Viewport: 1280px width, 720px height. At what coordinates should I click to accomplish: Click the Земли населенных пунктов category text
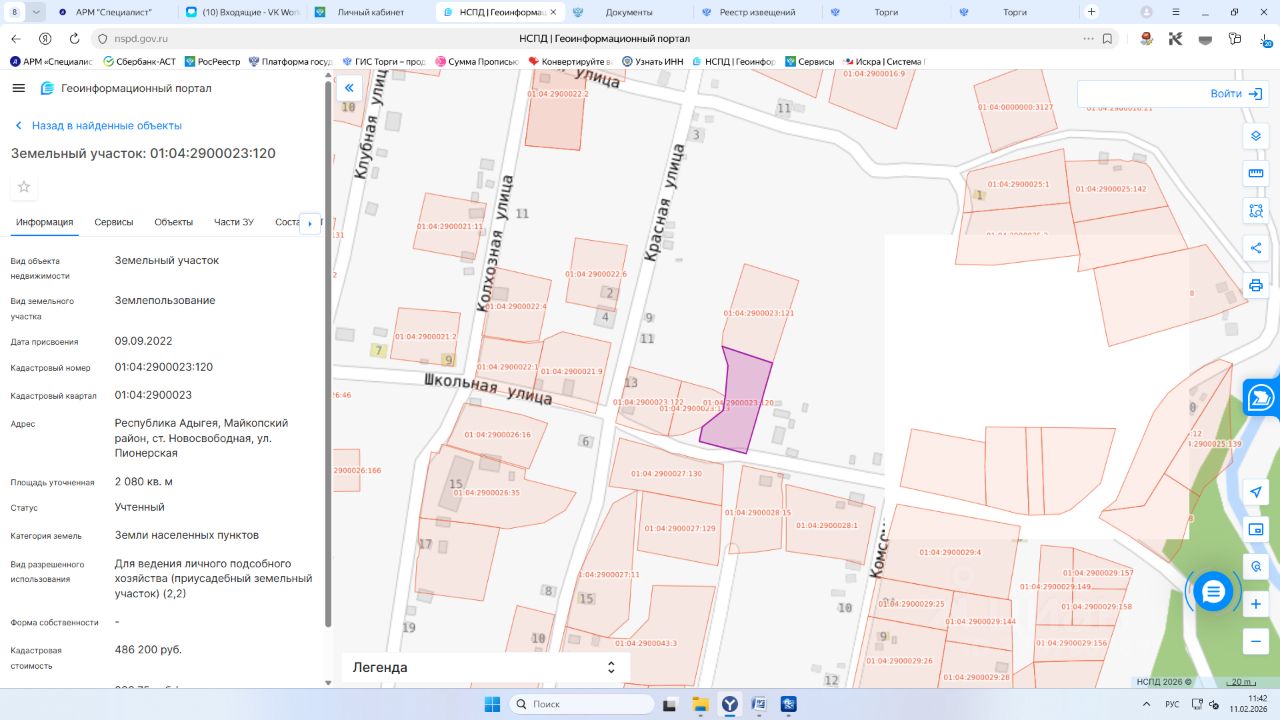click(x=187, y=535)
